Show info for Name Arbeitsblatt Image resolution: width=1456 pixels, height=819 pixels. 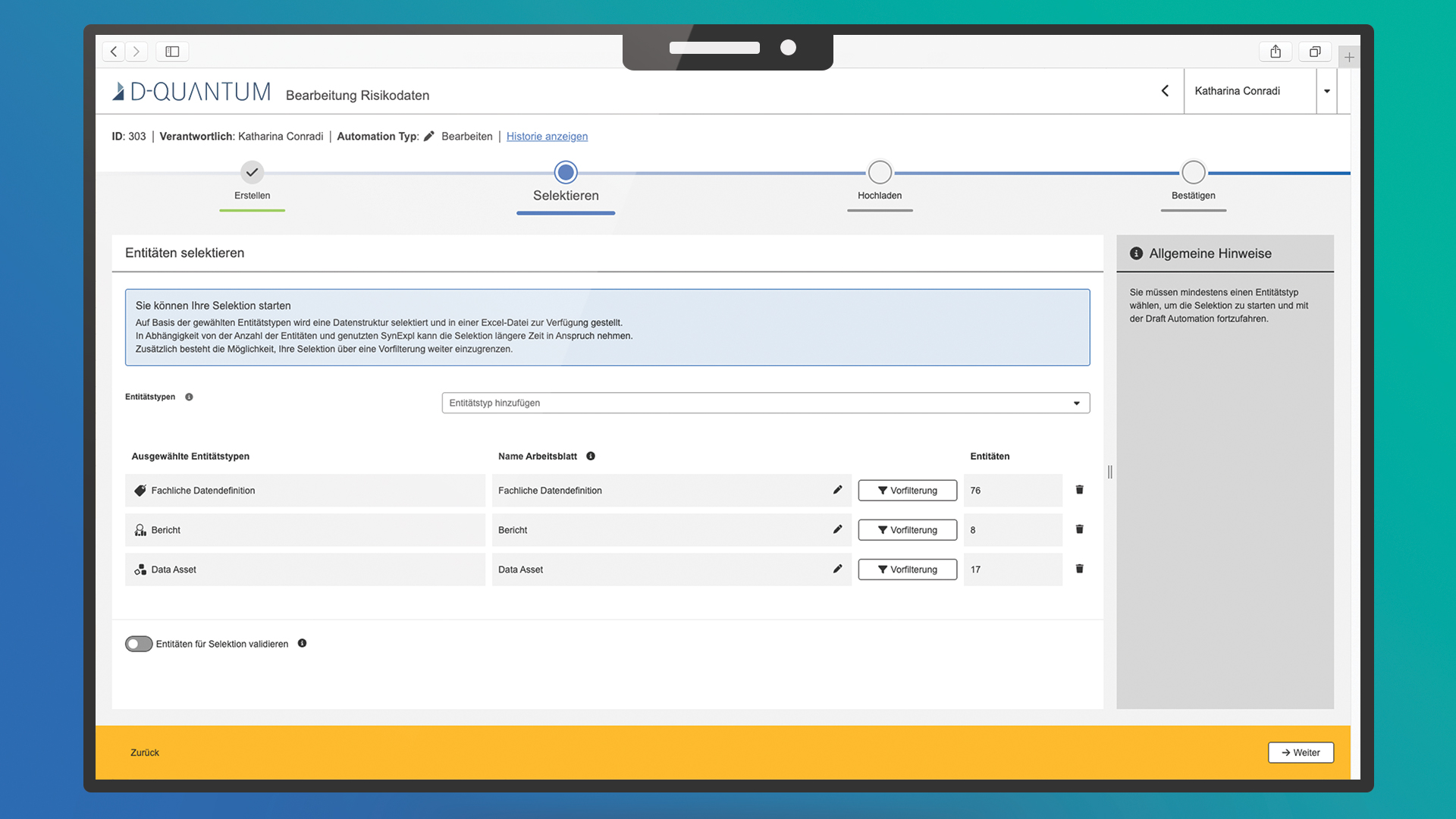[591, 456]
